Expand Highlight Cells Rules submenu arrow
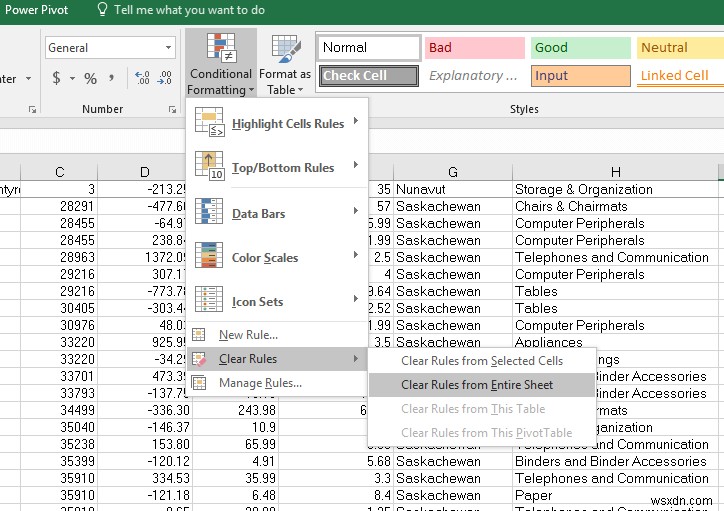The image size is (724, 511). coord(356,121)
